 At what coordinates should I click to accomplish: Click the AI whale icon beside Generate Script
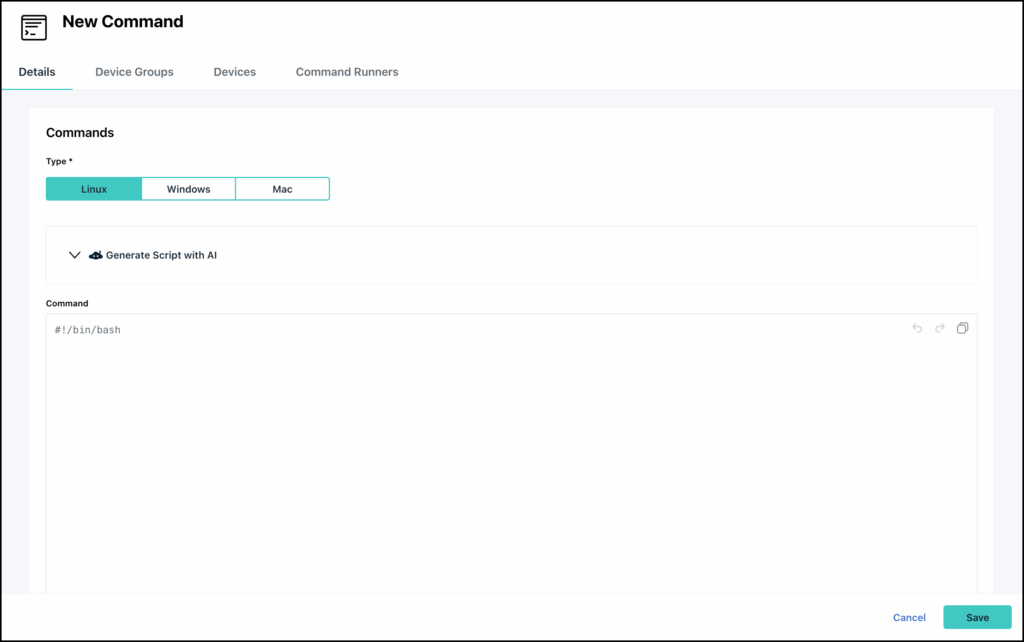(94, 255)
